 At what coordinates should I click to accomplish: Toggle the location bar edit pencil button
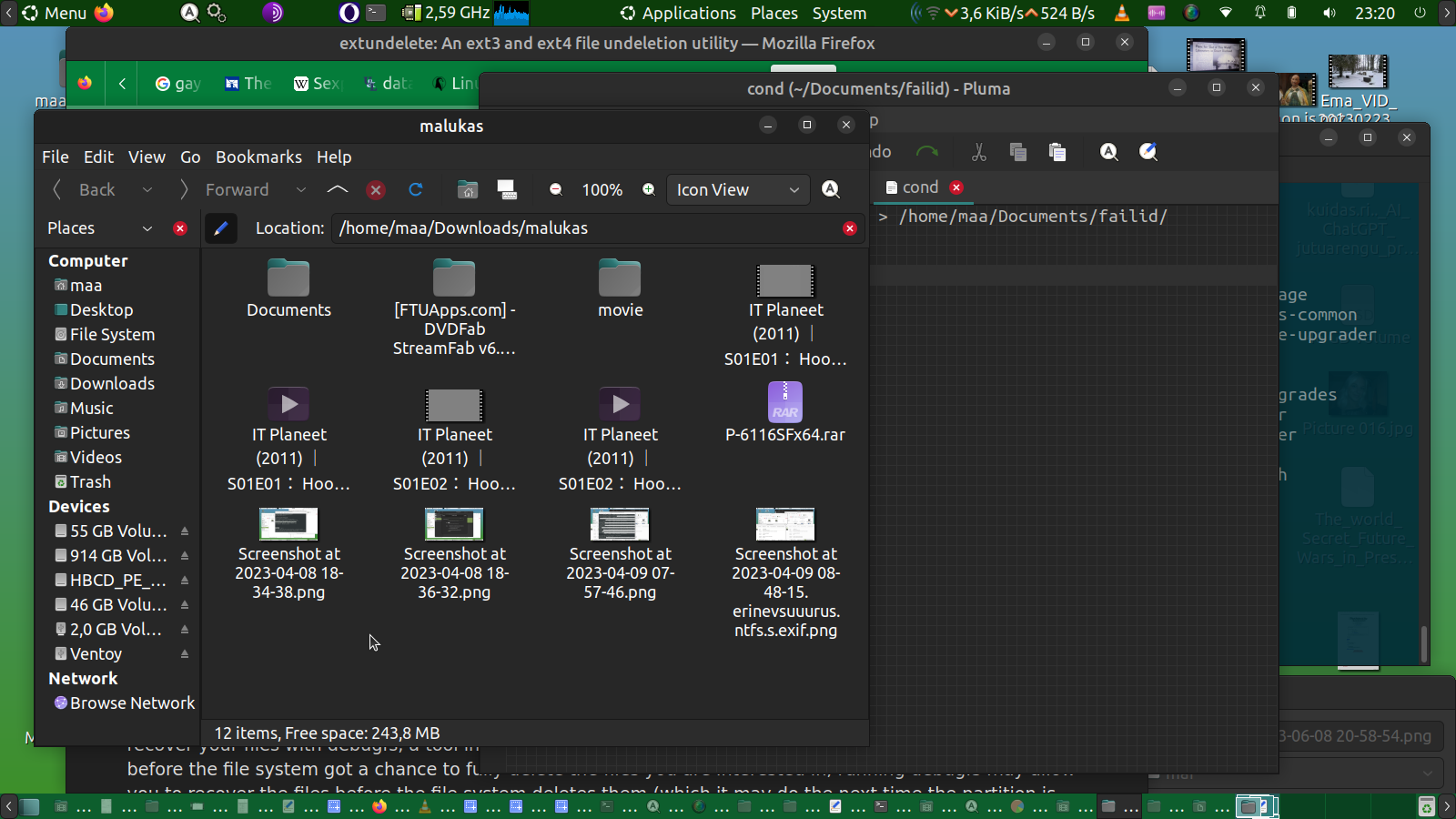(220, 228)
